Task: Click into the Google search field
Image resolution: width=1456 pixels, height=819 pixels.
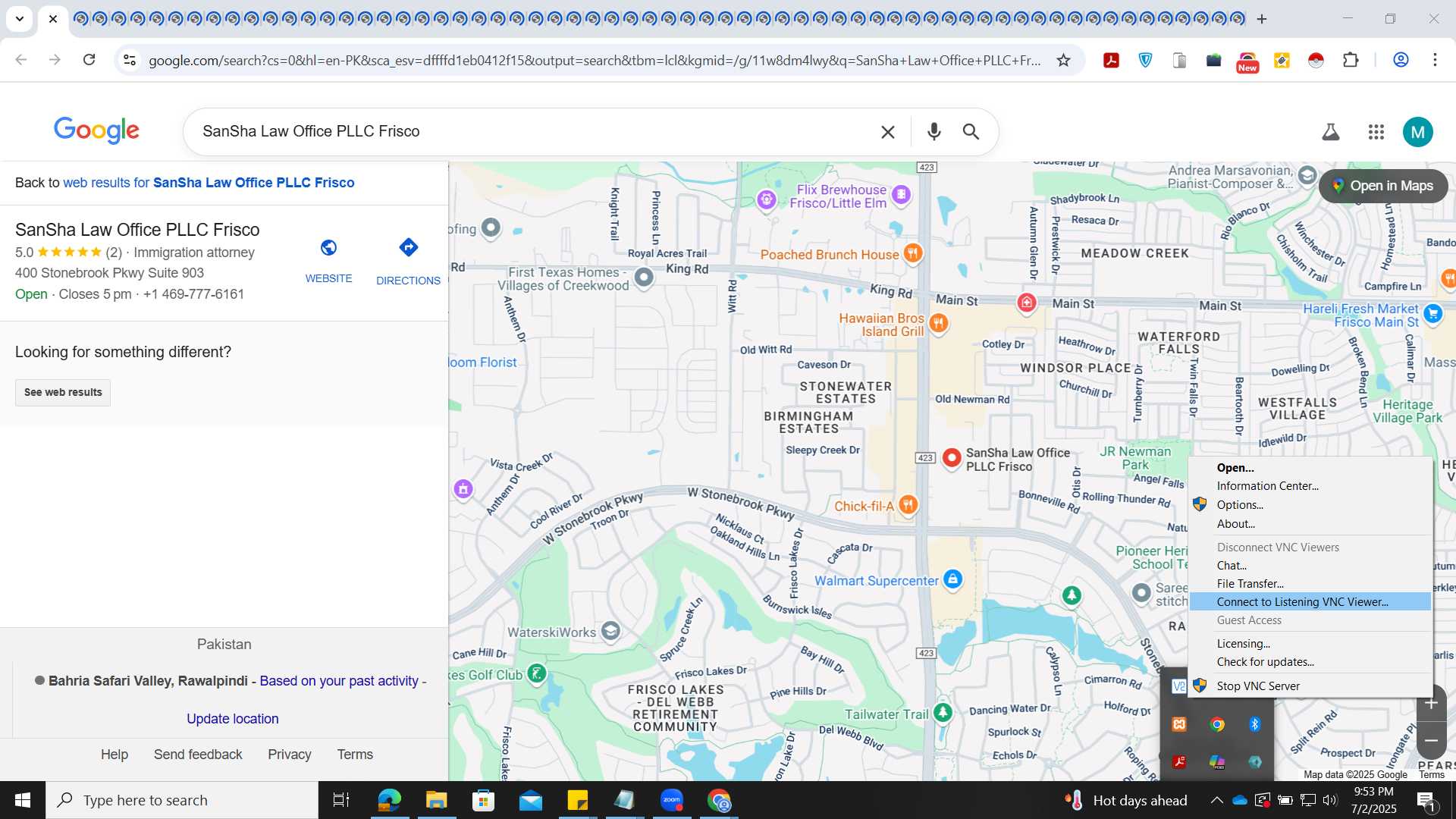Action: click(531, 132)
